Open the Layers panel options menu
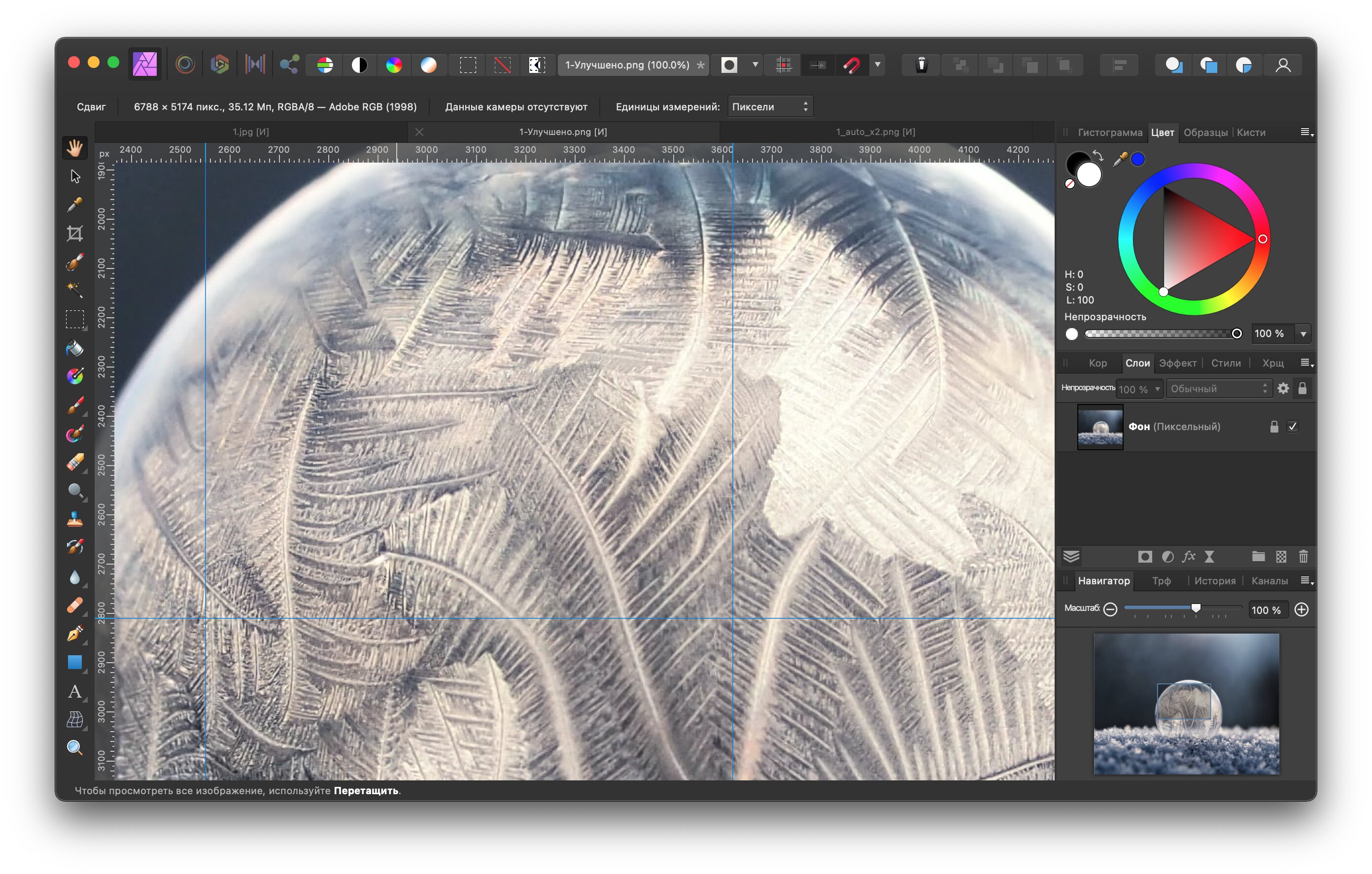Image resolution: width=1372 pixels, height=874 pixels. point(1306,363)
